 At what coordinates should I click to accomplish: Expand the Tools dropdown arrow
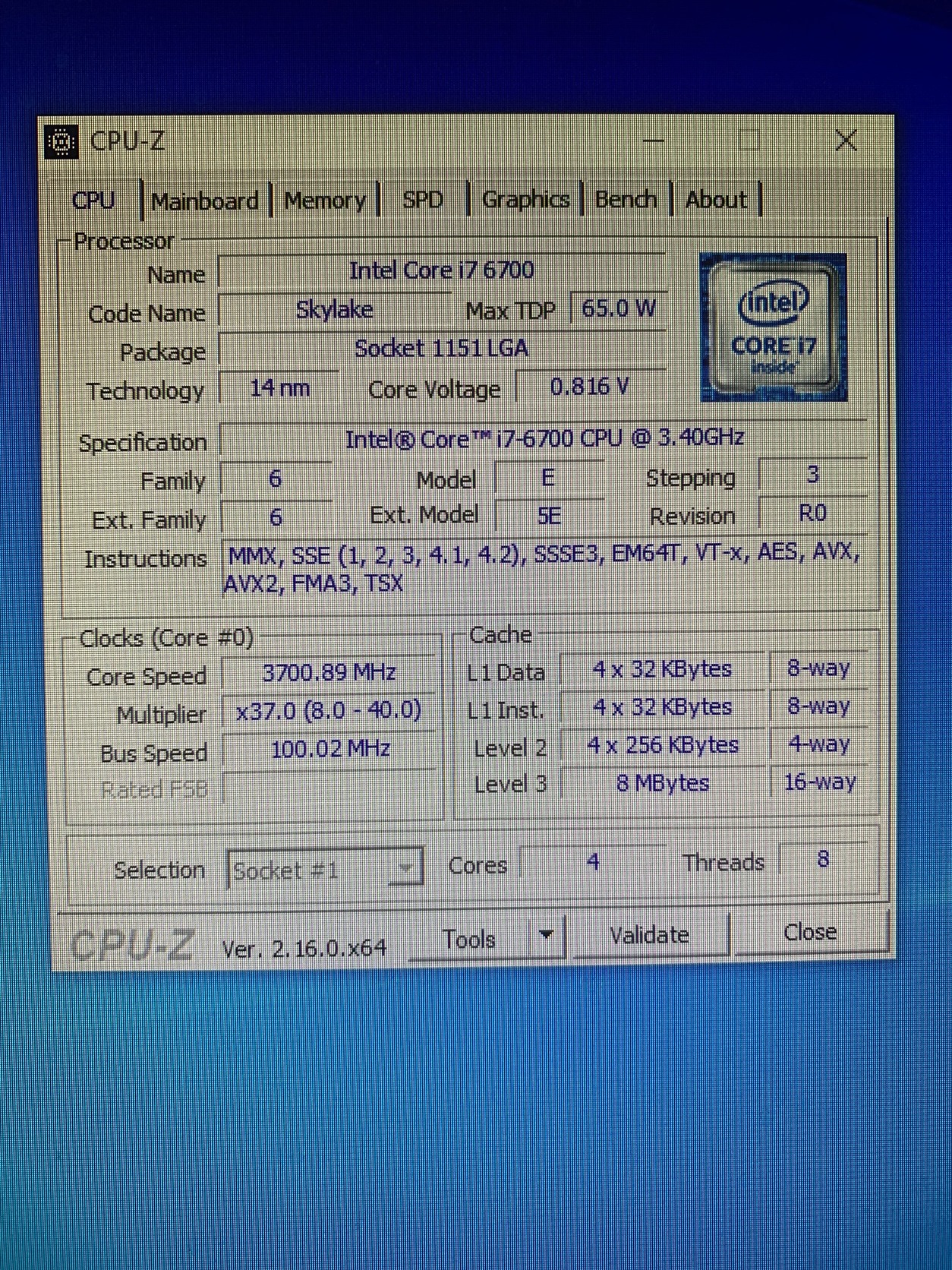546,936
